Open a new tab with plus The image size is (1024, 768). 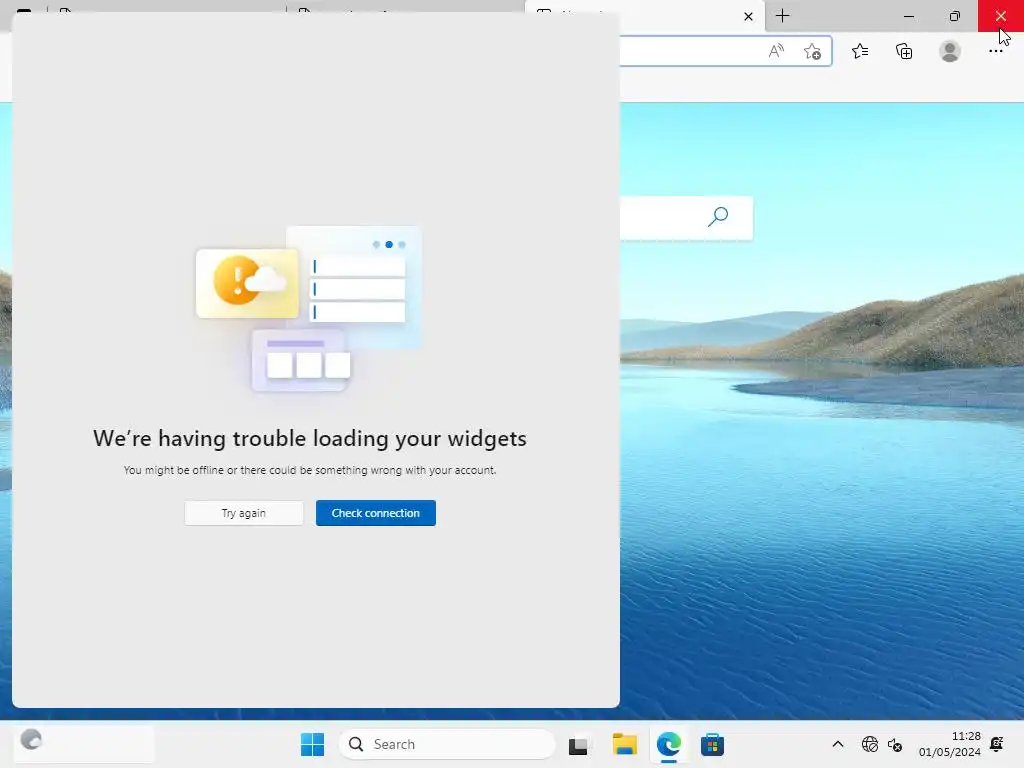coord(782,16)
